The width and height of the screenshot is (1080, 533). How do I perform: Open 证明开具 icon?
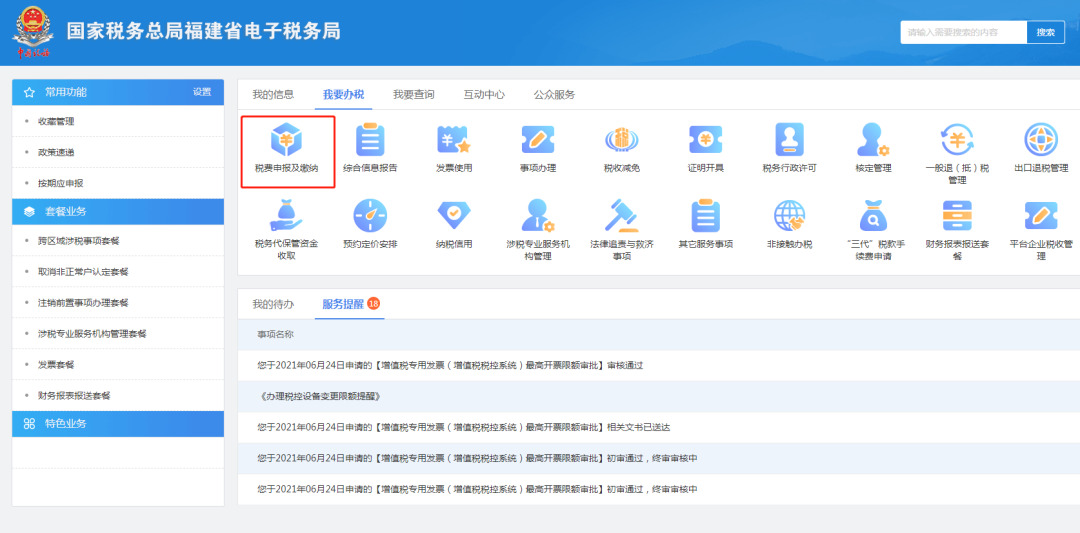pyautogui.click(x=706, y=140)
